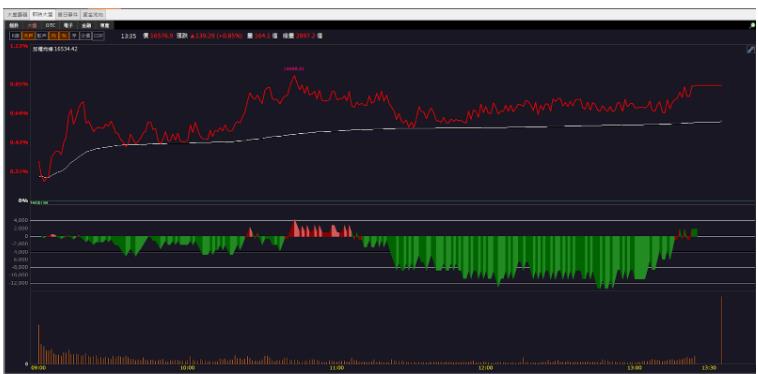Viewport: 758px width, 374px height.
Task: Select the orange-highlighted 大盤 sub-tab
Action: click(32, 25)
